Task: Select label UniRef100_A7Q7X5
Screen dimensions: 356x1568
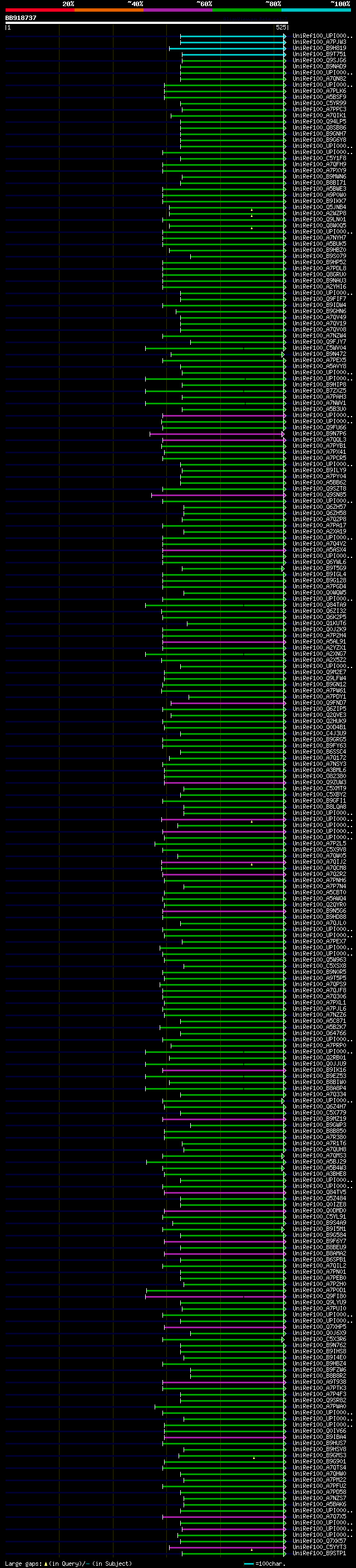Action: tap(319, 1516)
